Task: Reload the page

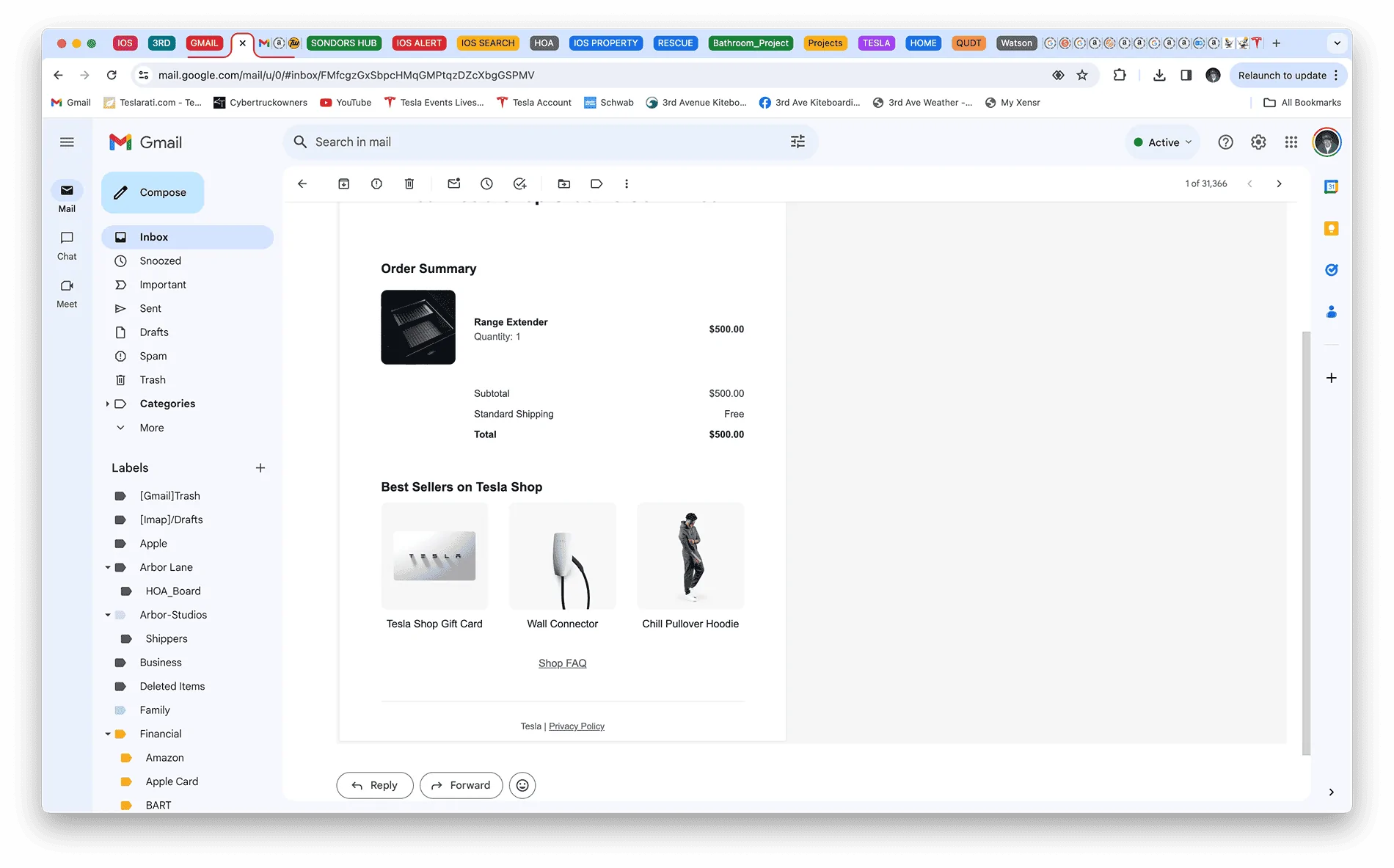Action: [x=112, y=75]
